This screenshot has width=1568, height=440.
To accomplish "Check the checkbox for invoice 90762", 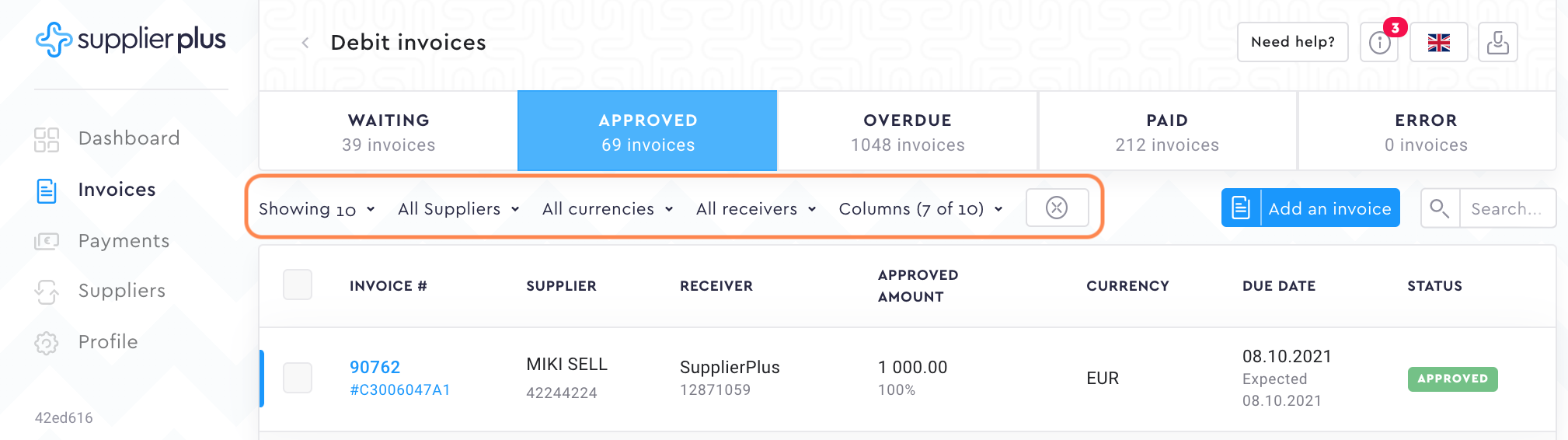I will tap(298, 378).
